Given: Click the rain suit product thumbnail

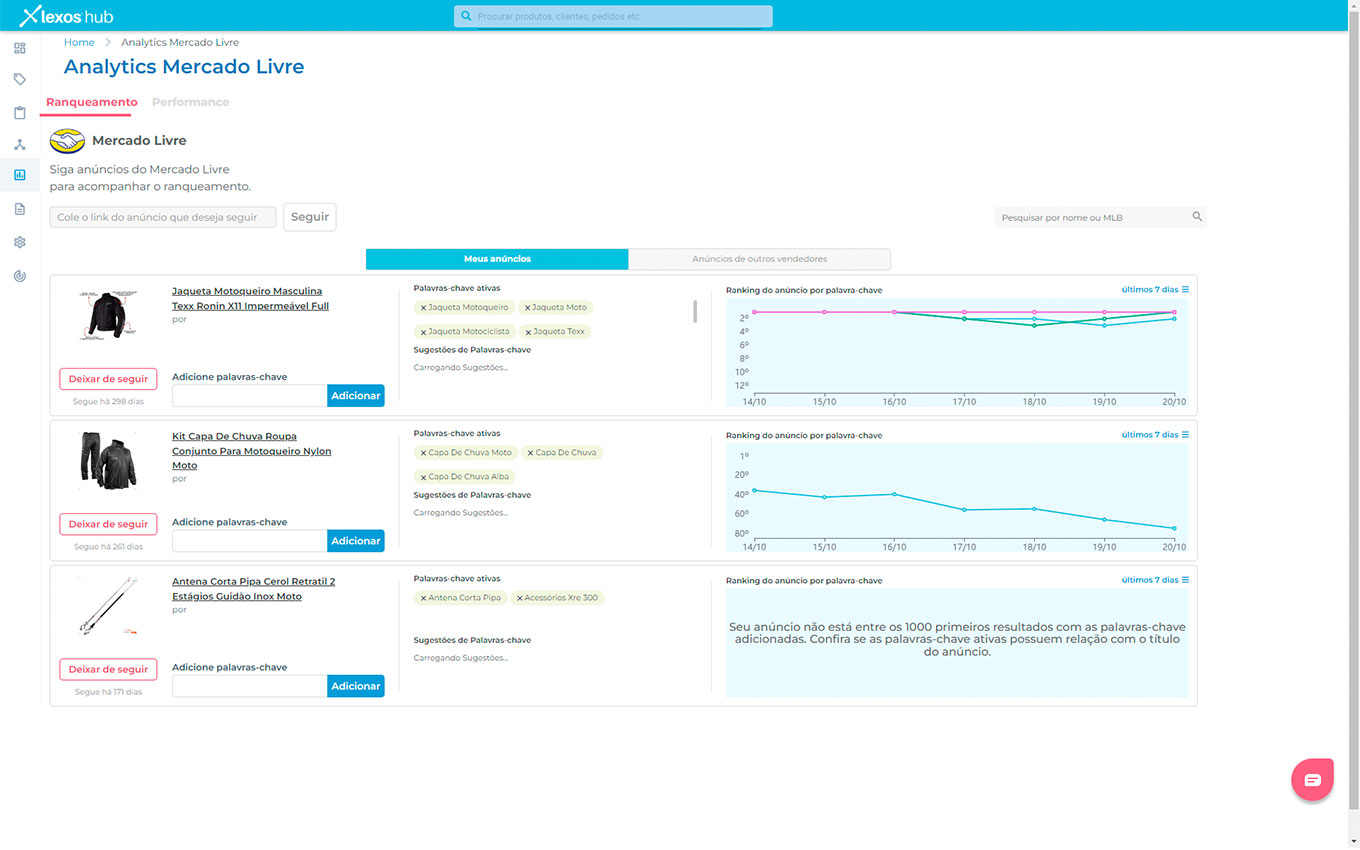Looking at the screenshot, I should (x=108, y=460).
